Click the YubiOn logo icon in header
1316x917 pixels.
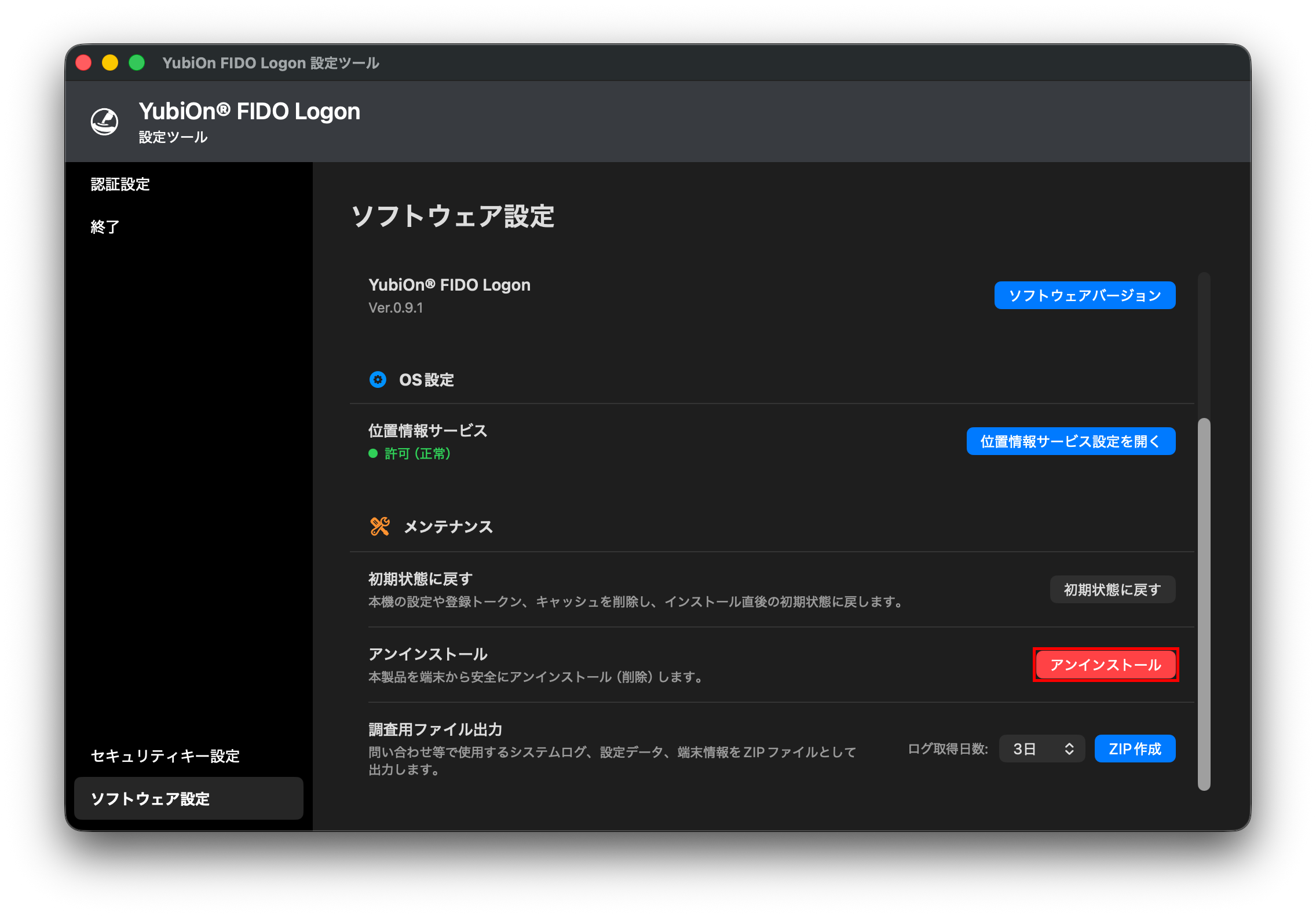pos(105,122)
